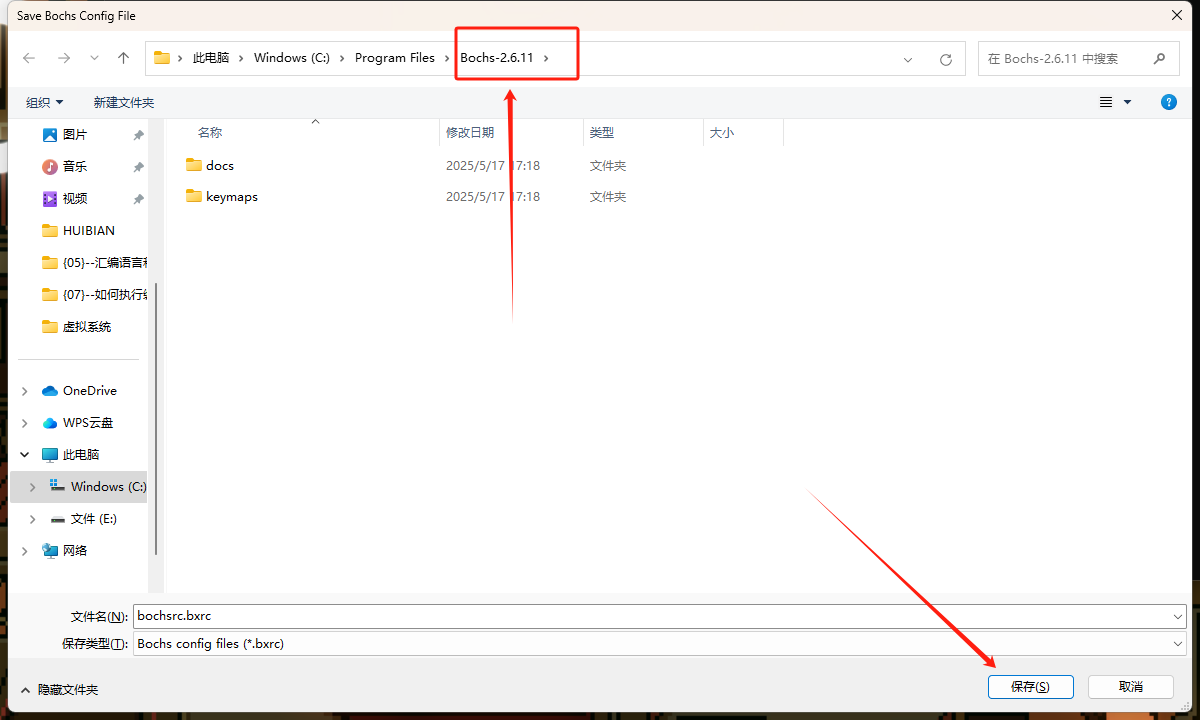
Task: Click the keymaps folder icon
Action: pos(194,197)
